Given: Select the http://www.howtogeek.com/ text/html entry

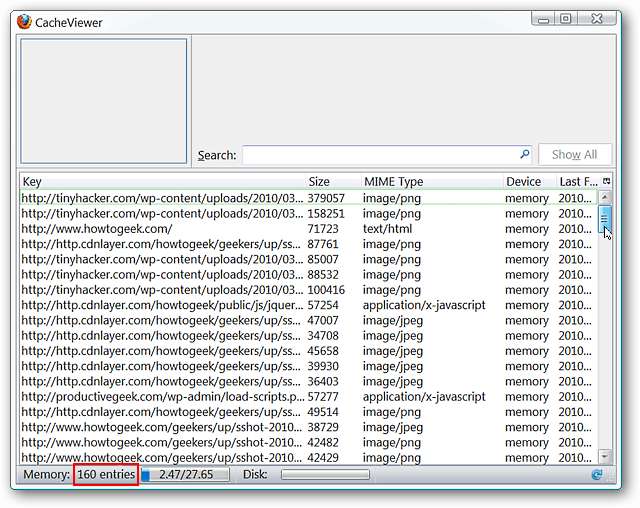Looking at the screenshot, I should click(x=309, y=229).
